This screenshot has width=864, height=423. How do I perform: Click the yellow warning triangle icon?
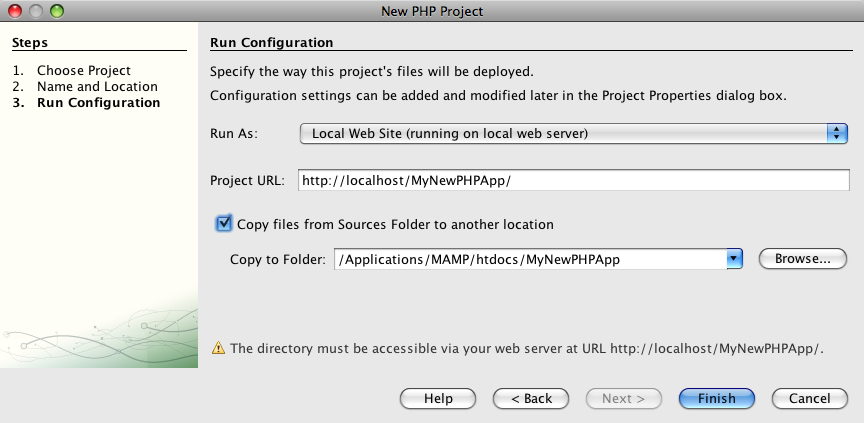pos(217,349)
